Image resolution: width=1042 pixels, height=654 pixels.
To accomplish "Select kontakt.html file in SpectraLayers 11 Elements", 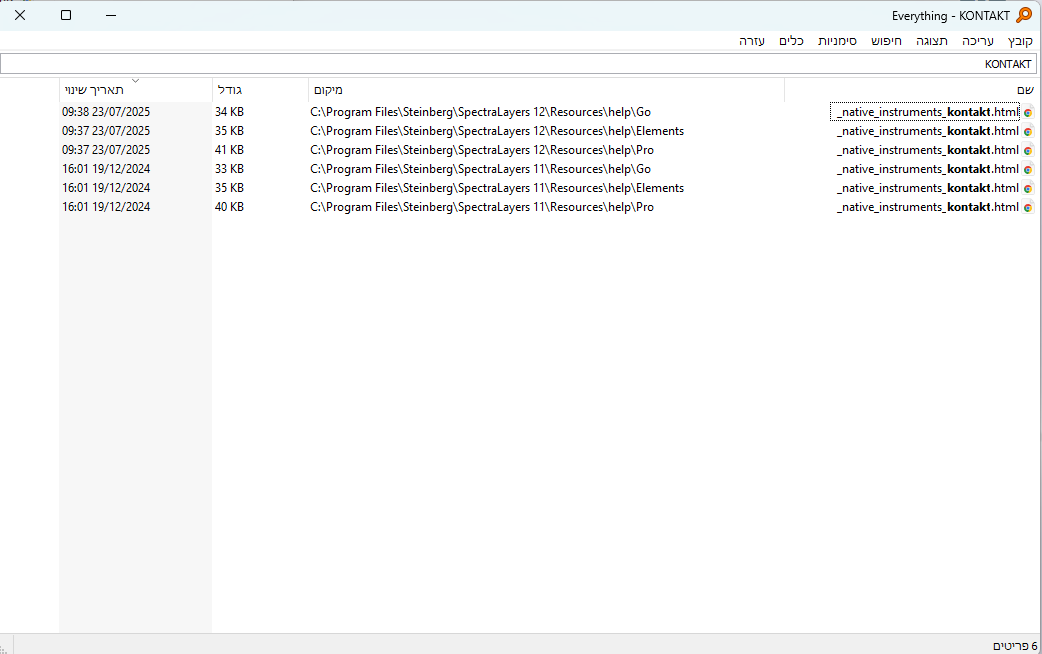I will click(927, 188).
